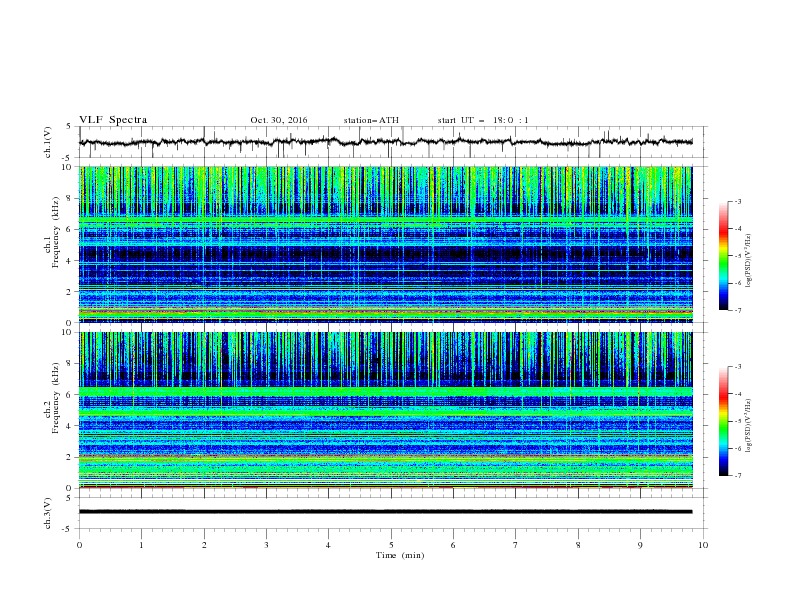Click the 'station=ATH' label
This screenshot has height=612, width=792.
pos(371,120)
